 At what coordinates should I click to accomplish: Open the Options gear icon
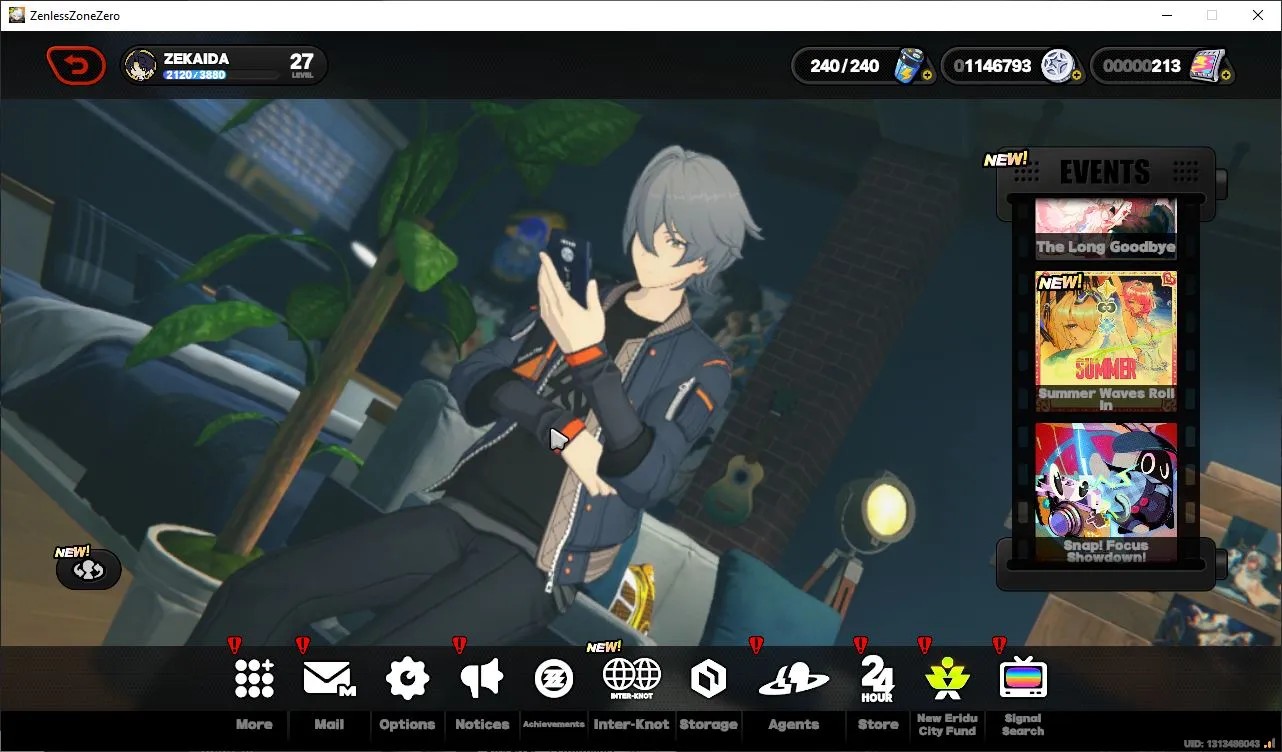pos(407,678)
